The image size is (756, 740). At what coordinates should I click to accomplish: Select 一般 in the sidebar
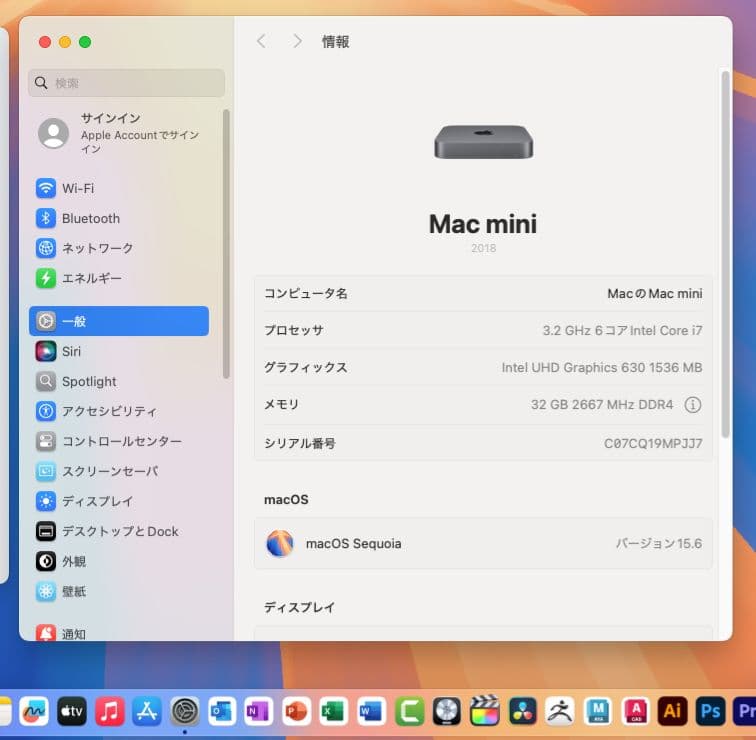[x=119, y=321]
